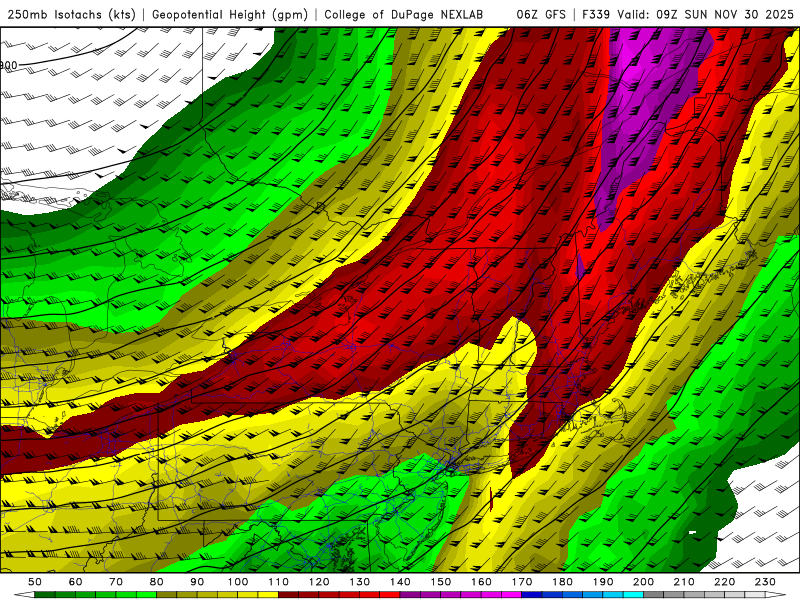Screen dimensions: 800x600
Task: Click the bright yellow swatch just before 110
Action: 268,595
